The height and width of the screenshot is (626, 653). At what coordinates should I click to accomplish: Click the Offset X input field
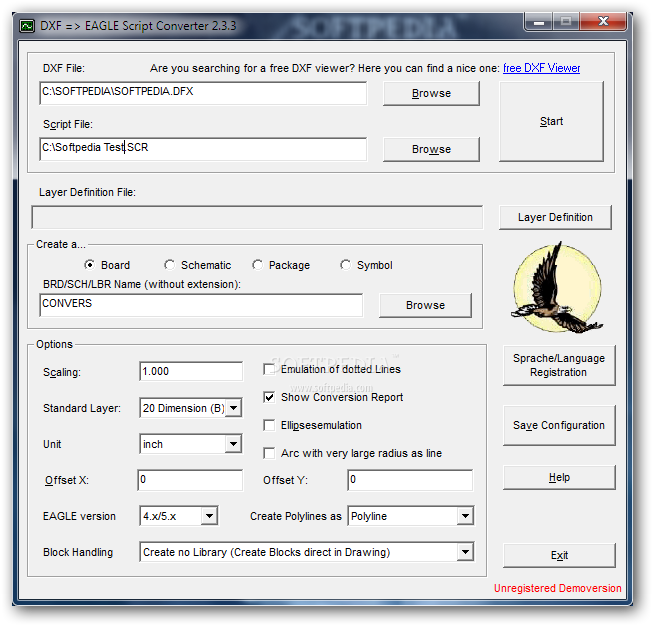(x=190, y=480)
